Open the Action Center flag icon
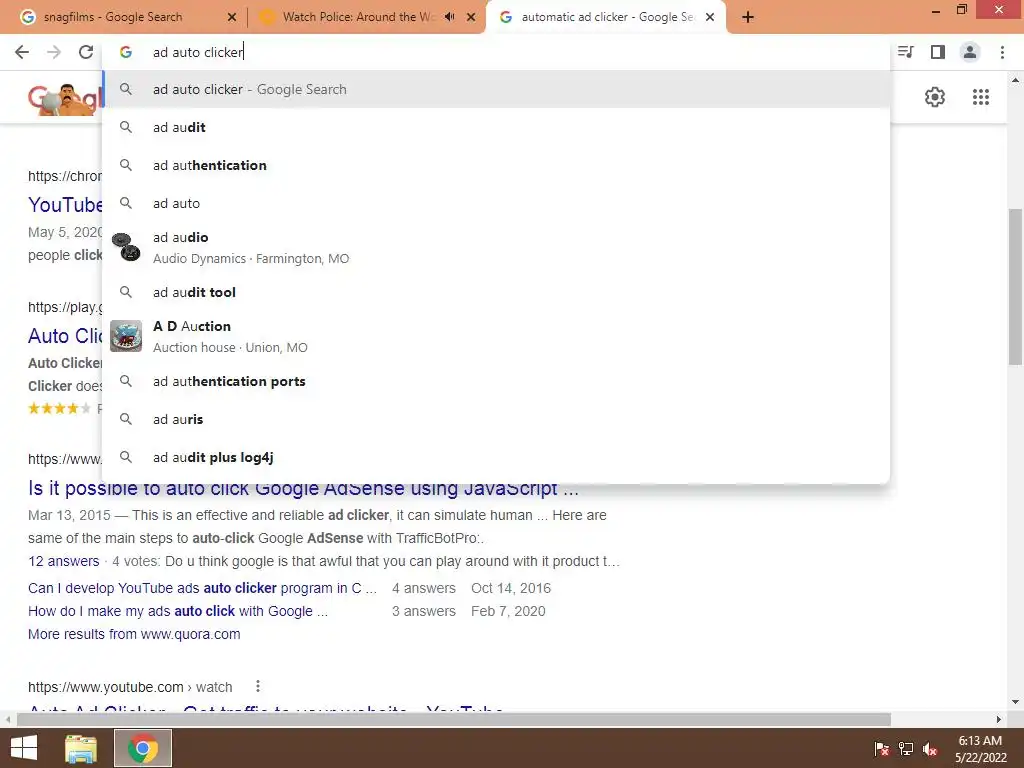Screen dimensions: 1024x768 pyautogui.click(x=881, y=749)
